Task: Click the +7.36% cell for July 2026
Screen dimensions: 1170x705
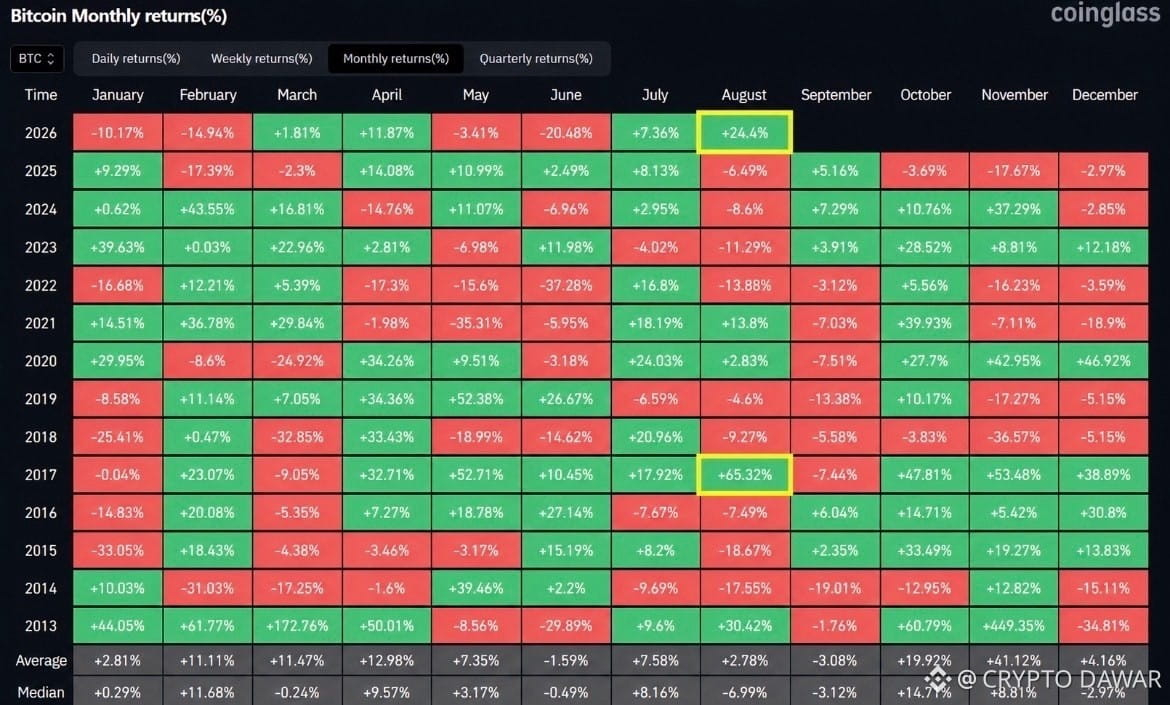Action: [x=655, y=133]
